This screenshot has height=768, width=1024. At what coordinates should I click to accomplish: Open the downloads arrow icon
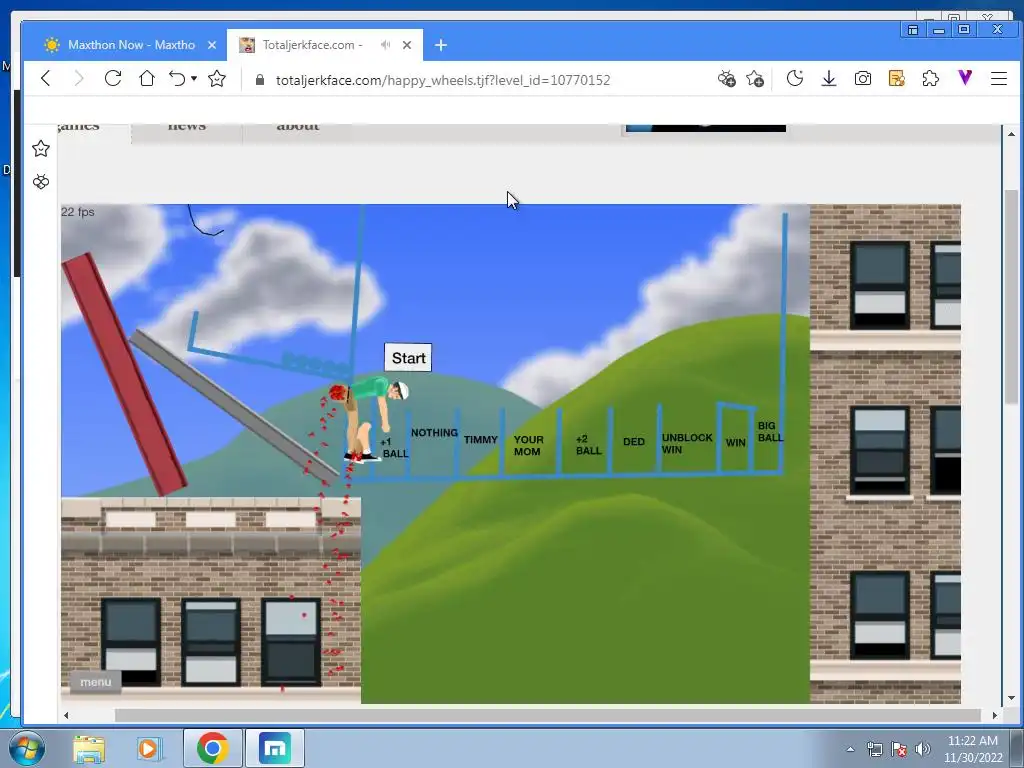tap(829, 79)
